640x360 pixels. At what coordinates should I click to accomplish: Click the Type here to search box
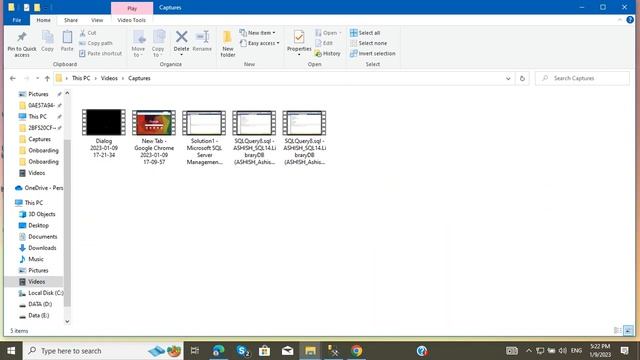(x=103, y=351)
